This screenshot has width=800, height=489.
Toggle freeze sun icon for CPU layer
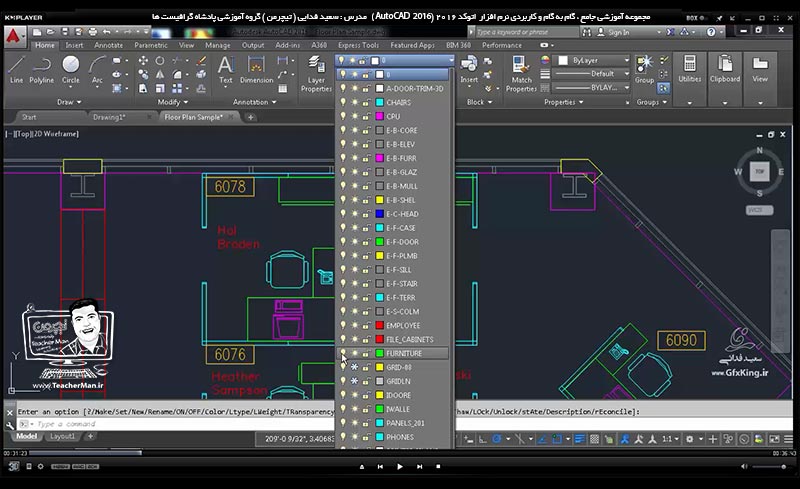pos(355,116)
